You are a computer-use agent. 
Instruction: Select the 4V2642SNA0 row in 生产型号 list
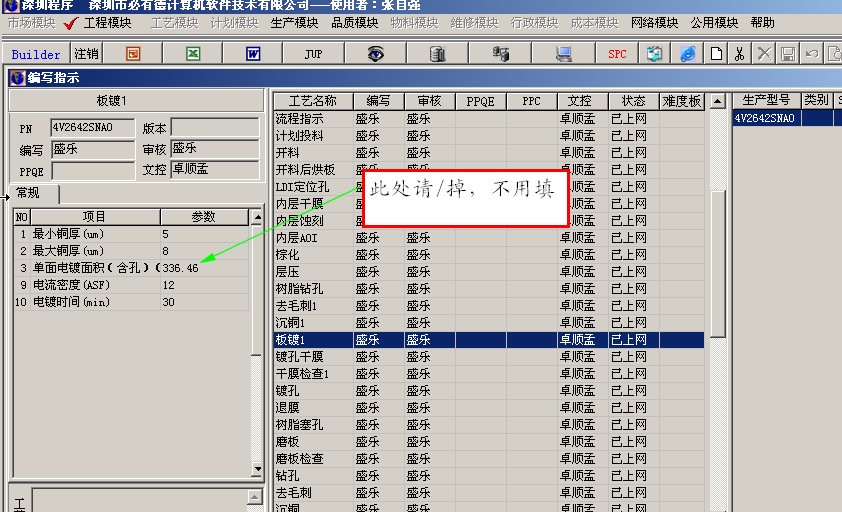coord(787,118)
